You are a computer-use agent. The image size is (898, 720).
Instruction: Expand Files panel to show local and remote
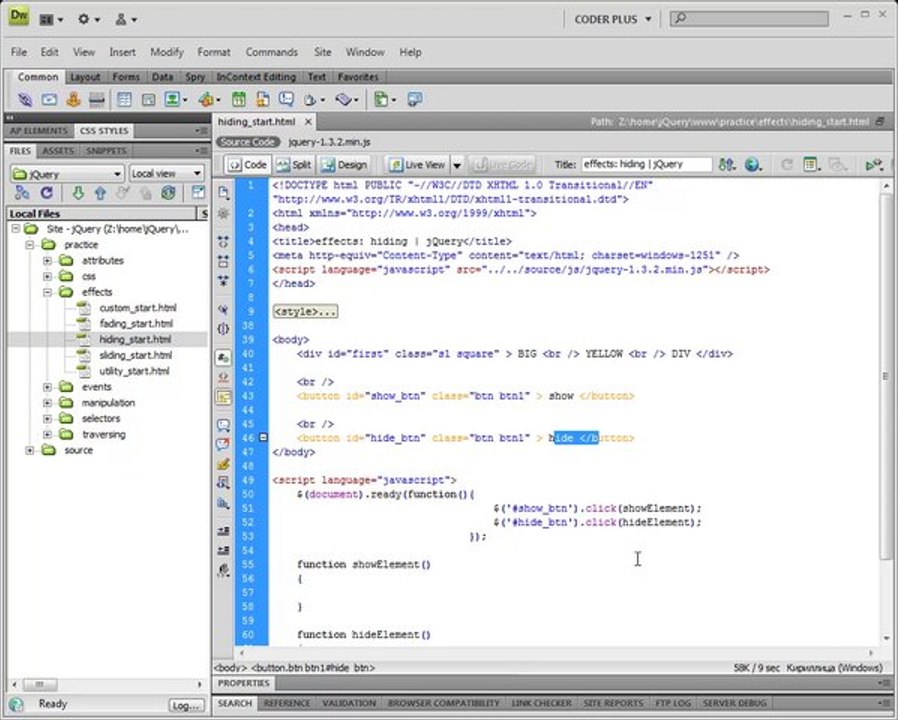(x=198, y=193)
